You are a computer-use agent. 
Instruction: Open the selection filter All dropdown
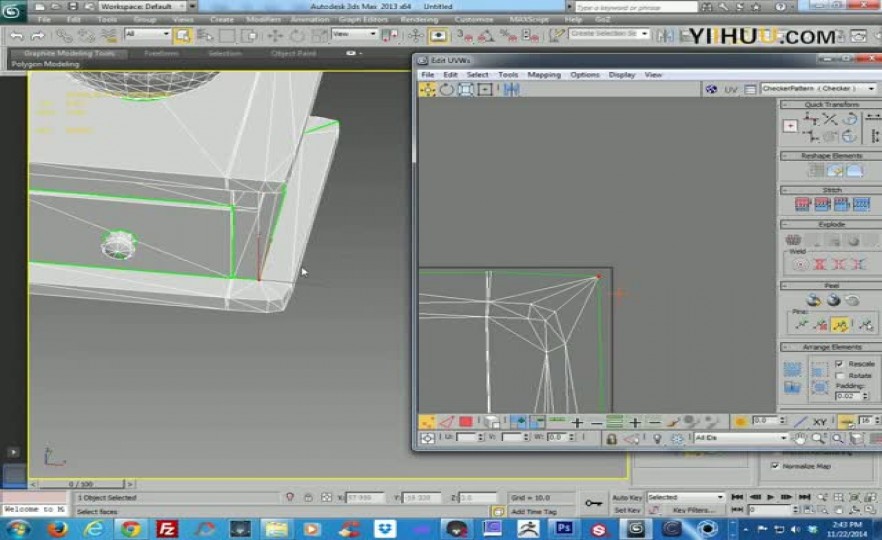click(147, 34)
